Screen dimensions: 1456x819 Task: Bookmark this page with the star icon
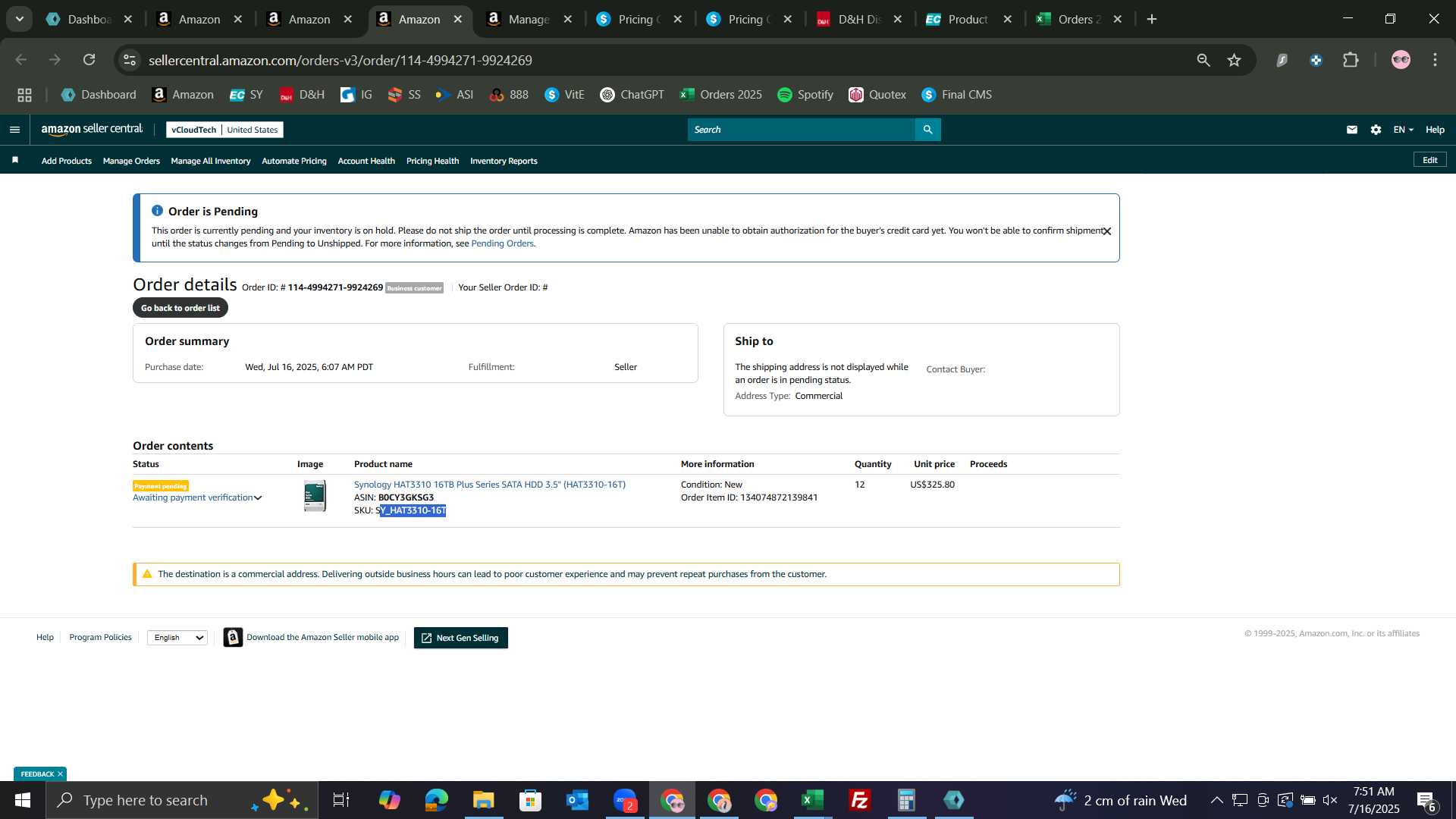click(1235, 60)
